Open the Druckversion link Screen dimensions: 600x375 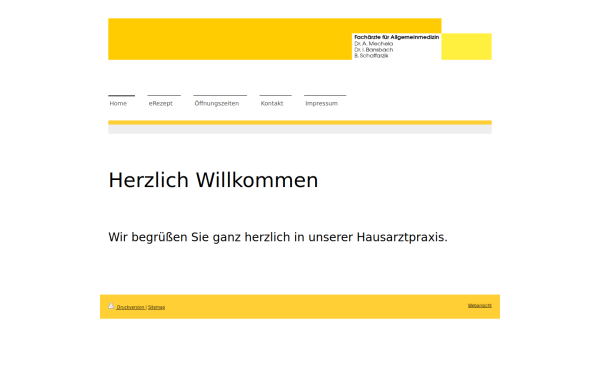(130, 307)
